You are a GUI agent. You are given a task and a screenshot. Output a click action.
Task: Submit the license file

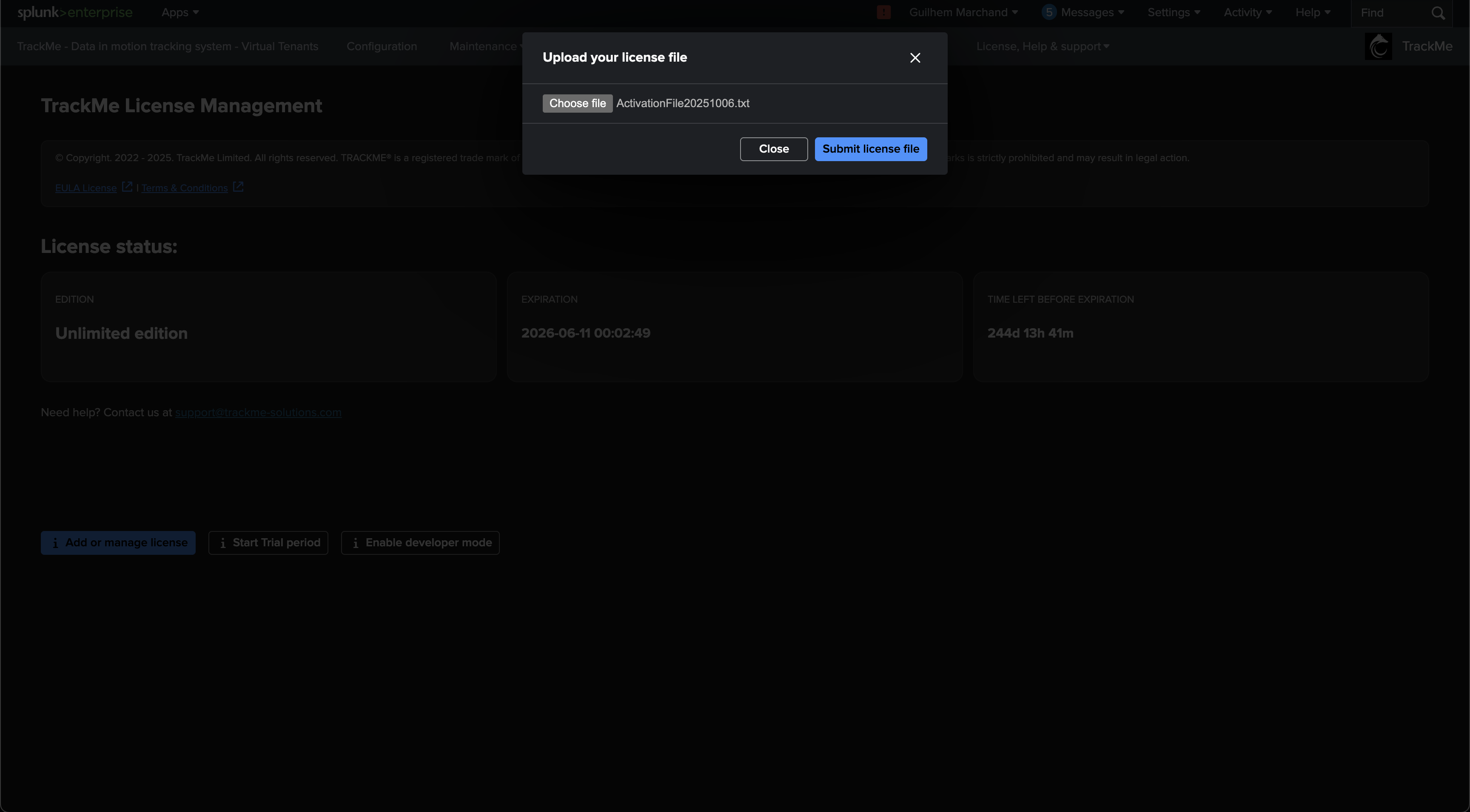(870, 149)
